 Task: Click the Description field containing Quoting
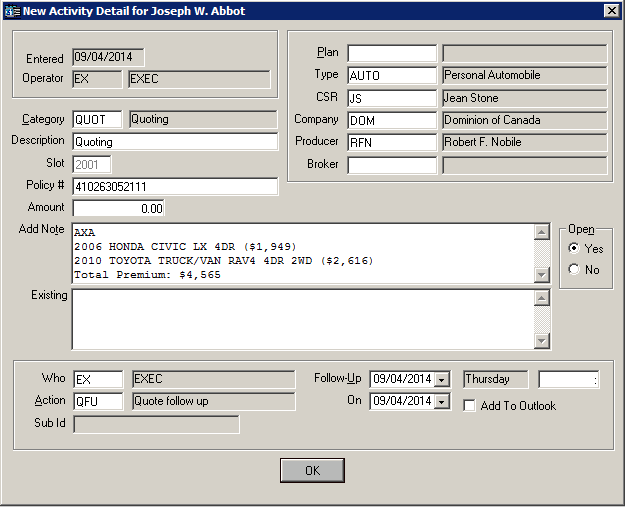click(175, 142)
